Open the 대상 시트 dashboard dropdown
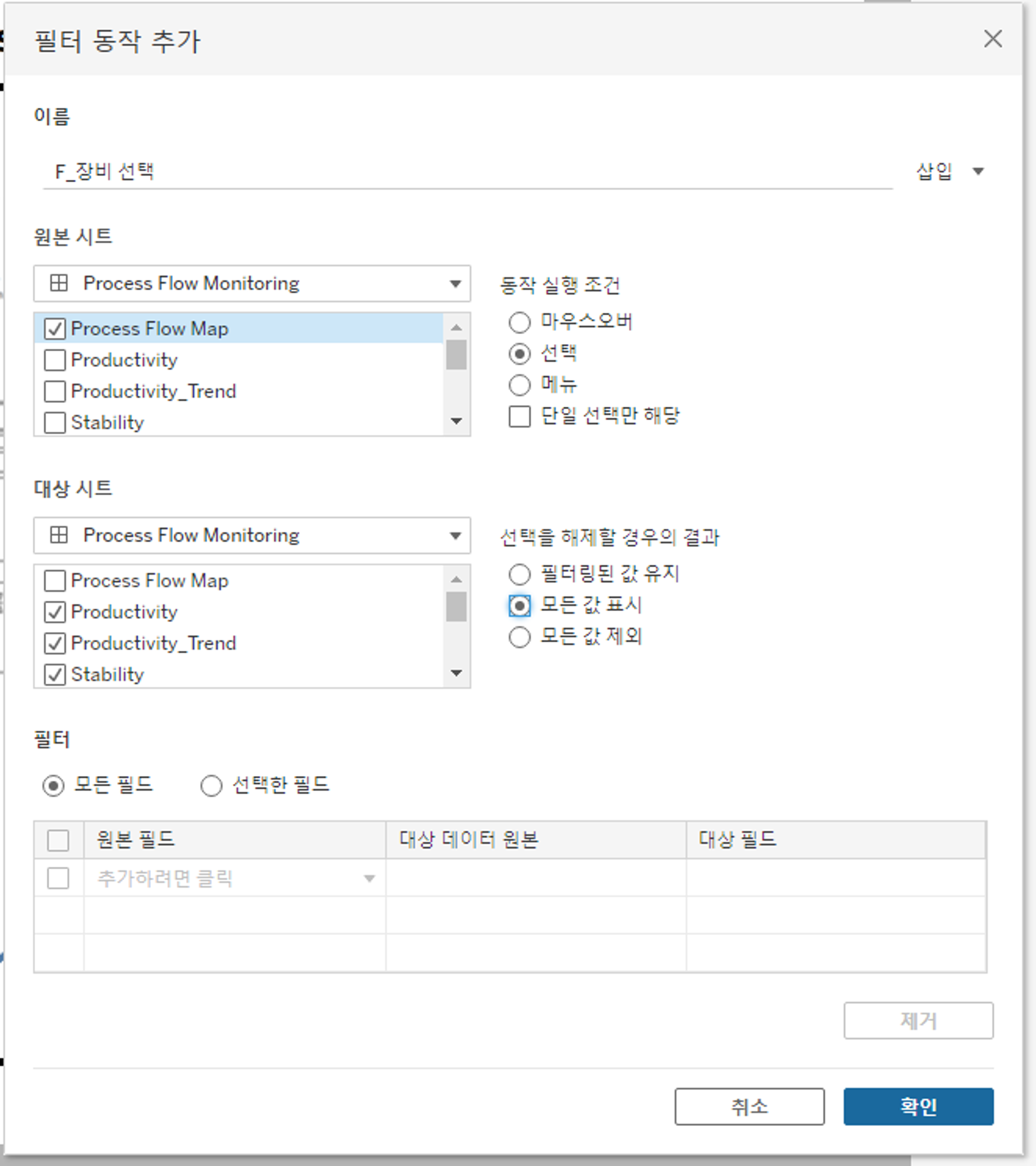The height and width of the screenshot is (1166, 1036). 252,535
